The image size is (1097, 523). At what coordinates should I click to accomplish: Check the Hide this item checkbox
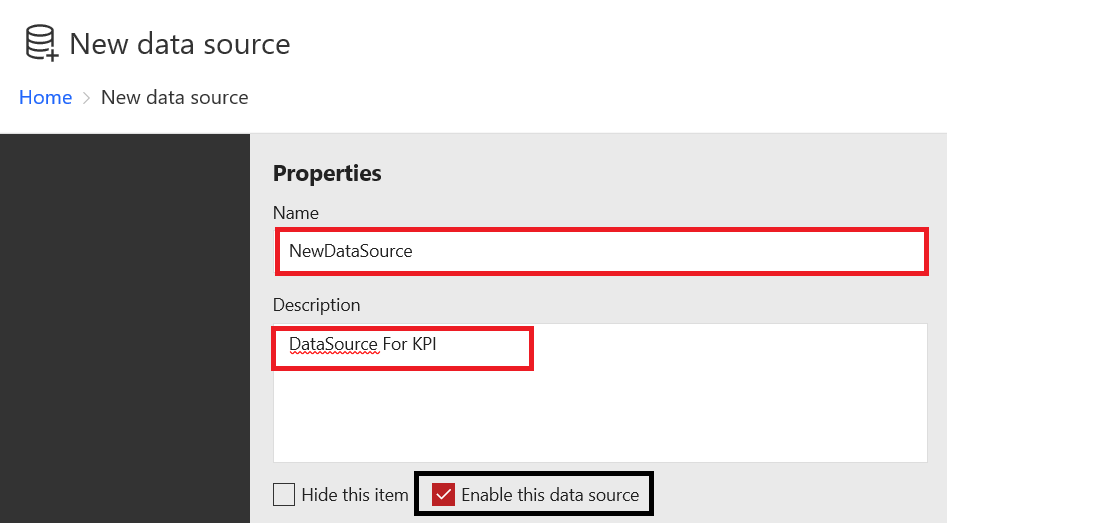[284, 494]
